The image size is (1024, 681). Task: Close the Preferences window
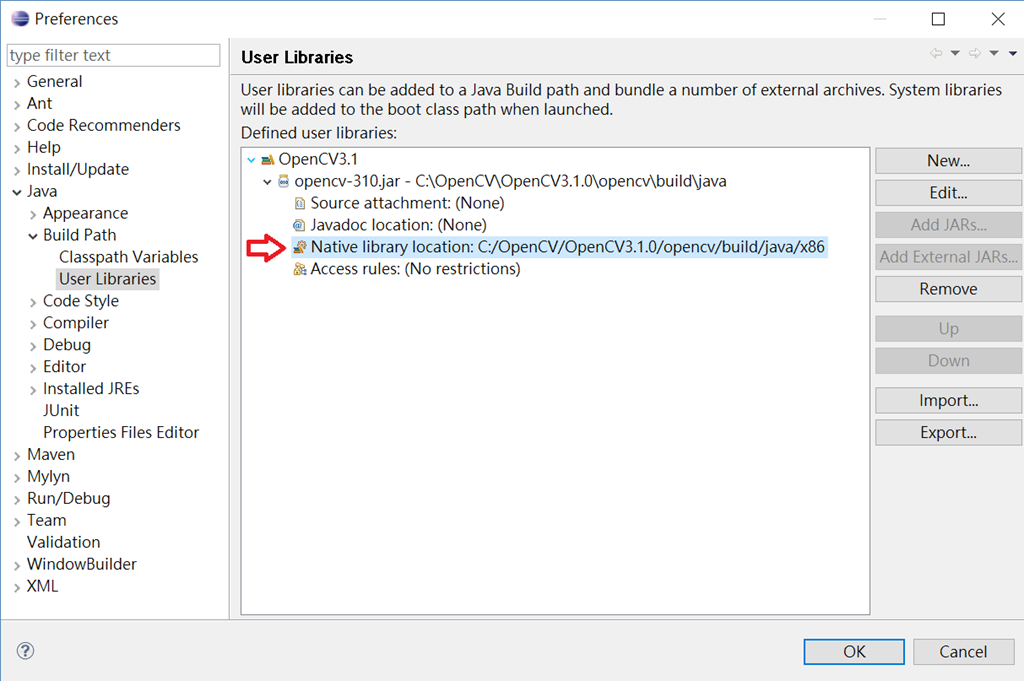point(998,19)
